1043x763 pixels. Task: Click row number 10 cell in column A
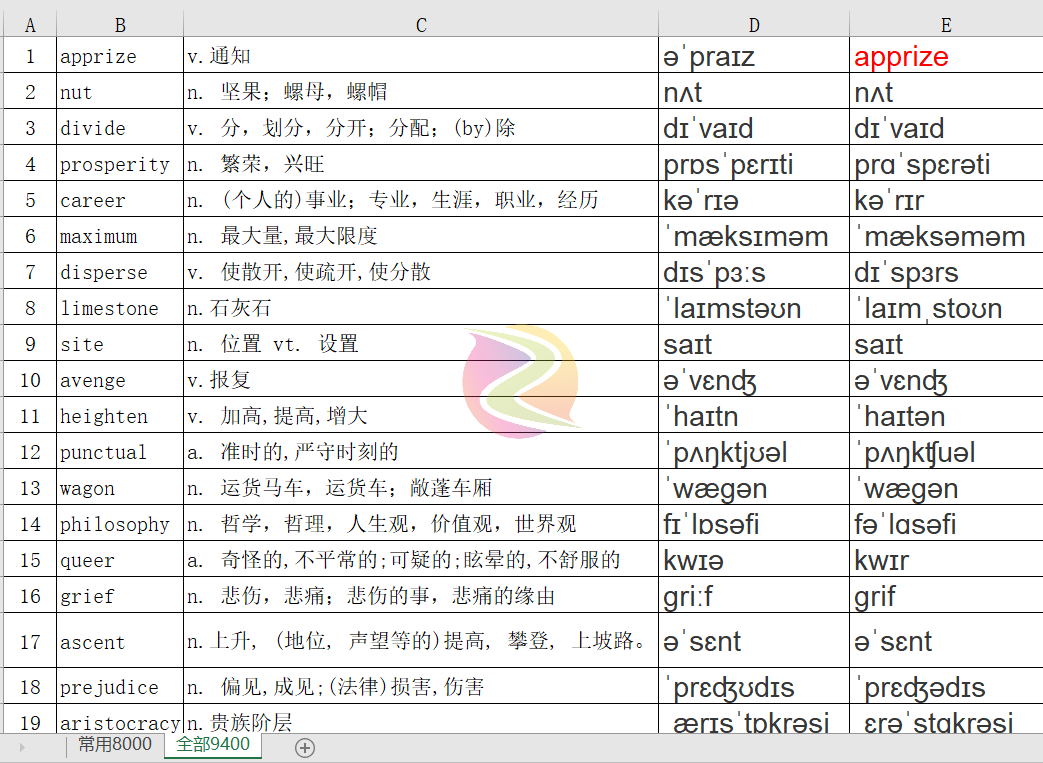(30, 379)
